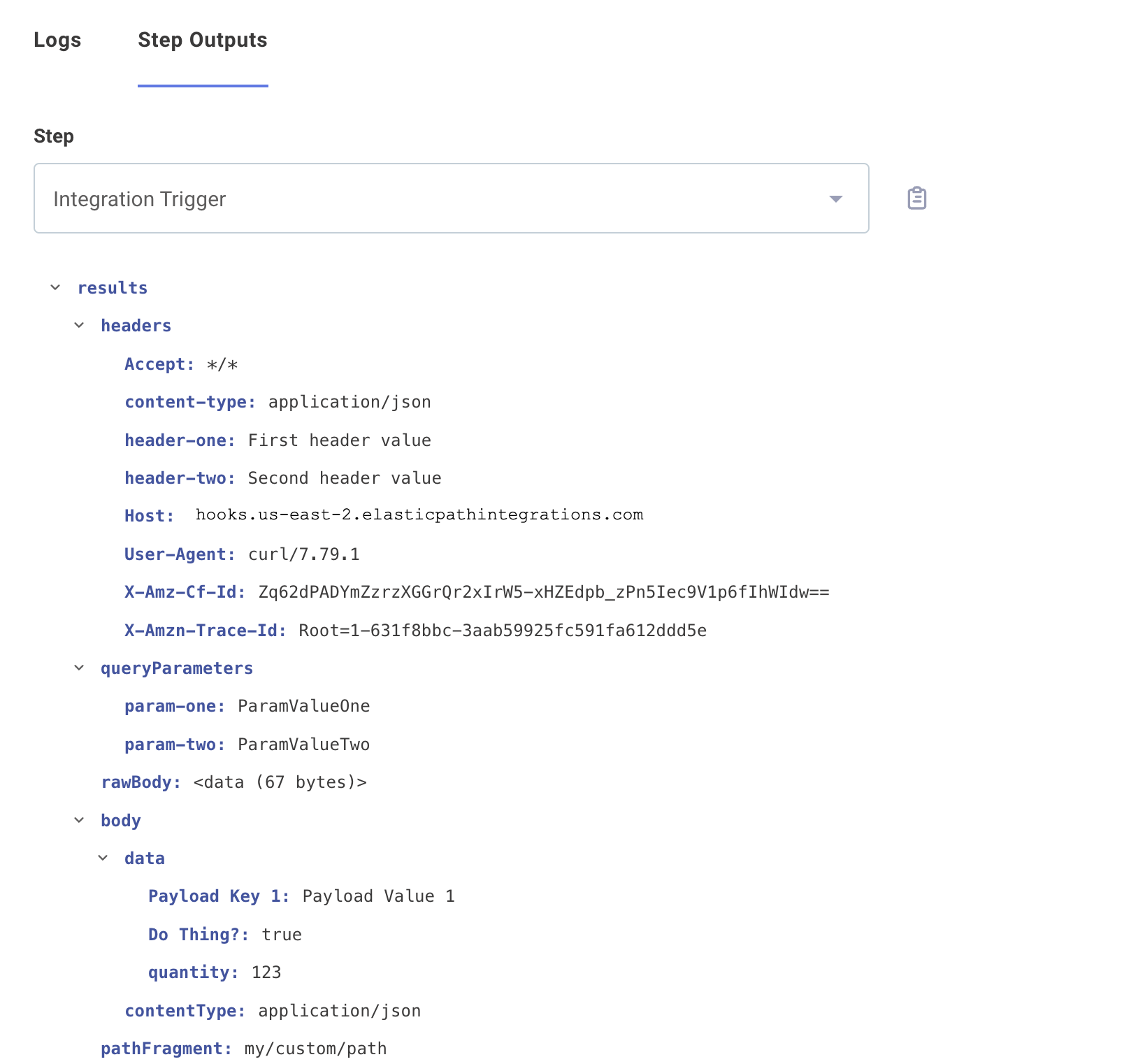This screenshot has width=1124, height=1064.
Task: Click the Root=1-631f8bbc trace value
Action: 503,631
